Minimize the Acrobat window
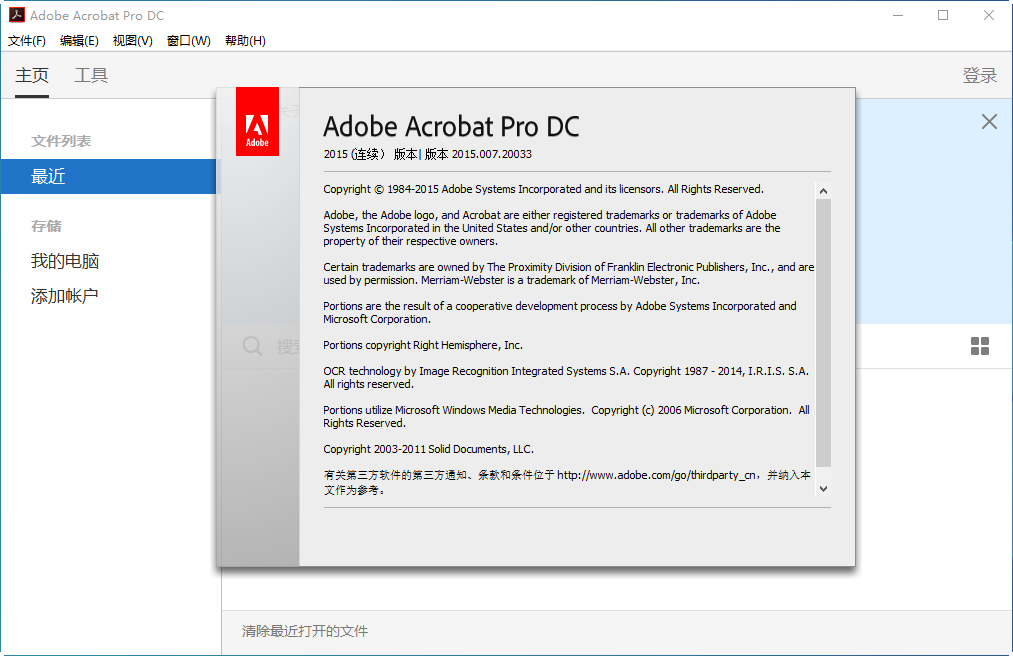1013x656 pixels. point(897,15)
